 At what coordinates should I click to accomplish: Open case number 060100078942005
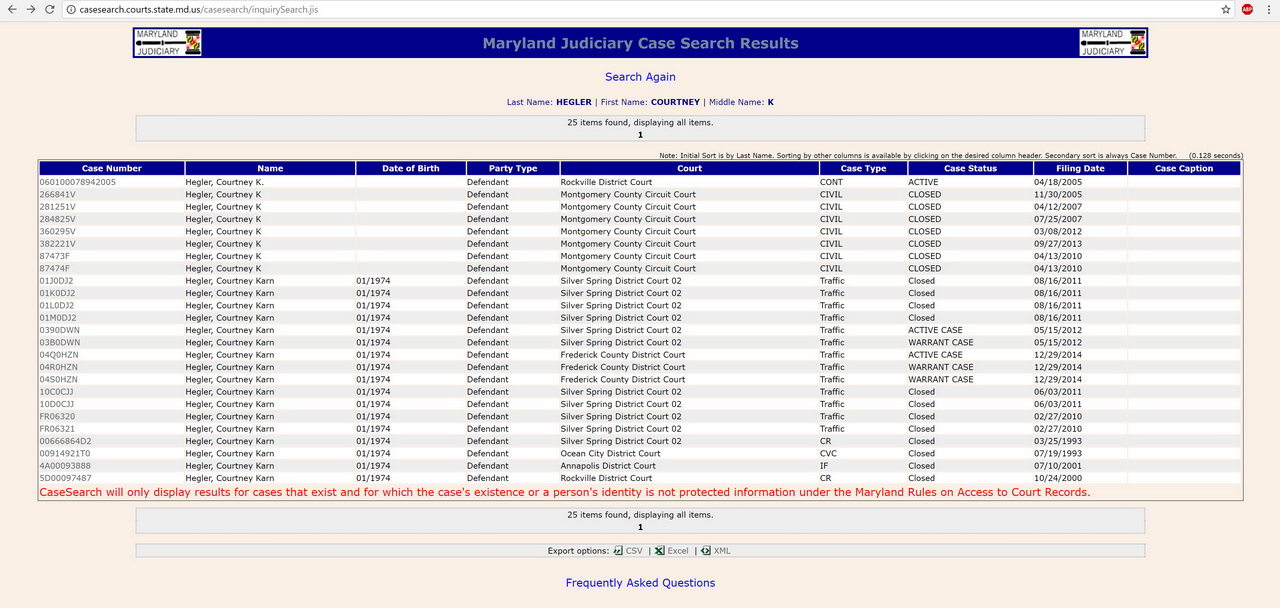point(77,182)
